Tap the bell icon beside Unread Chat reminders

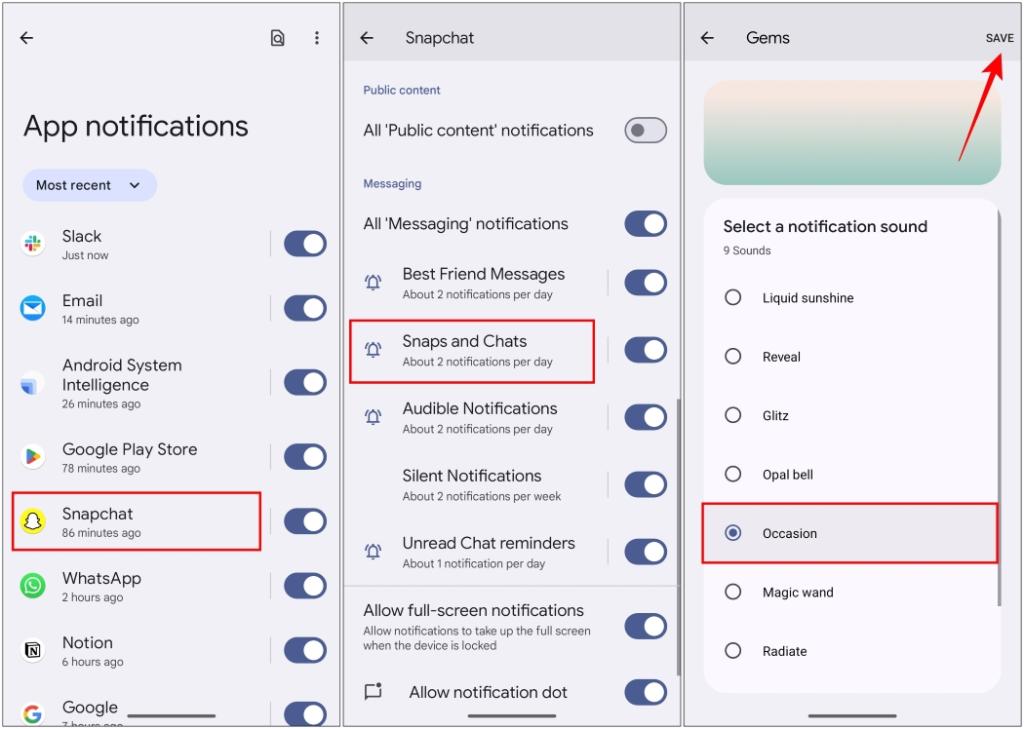(372, 551)
